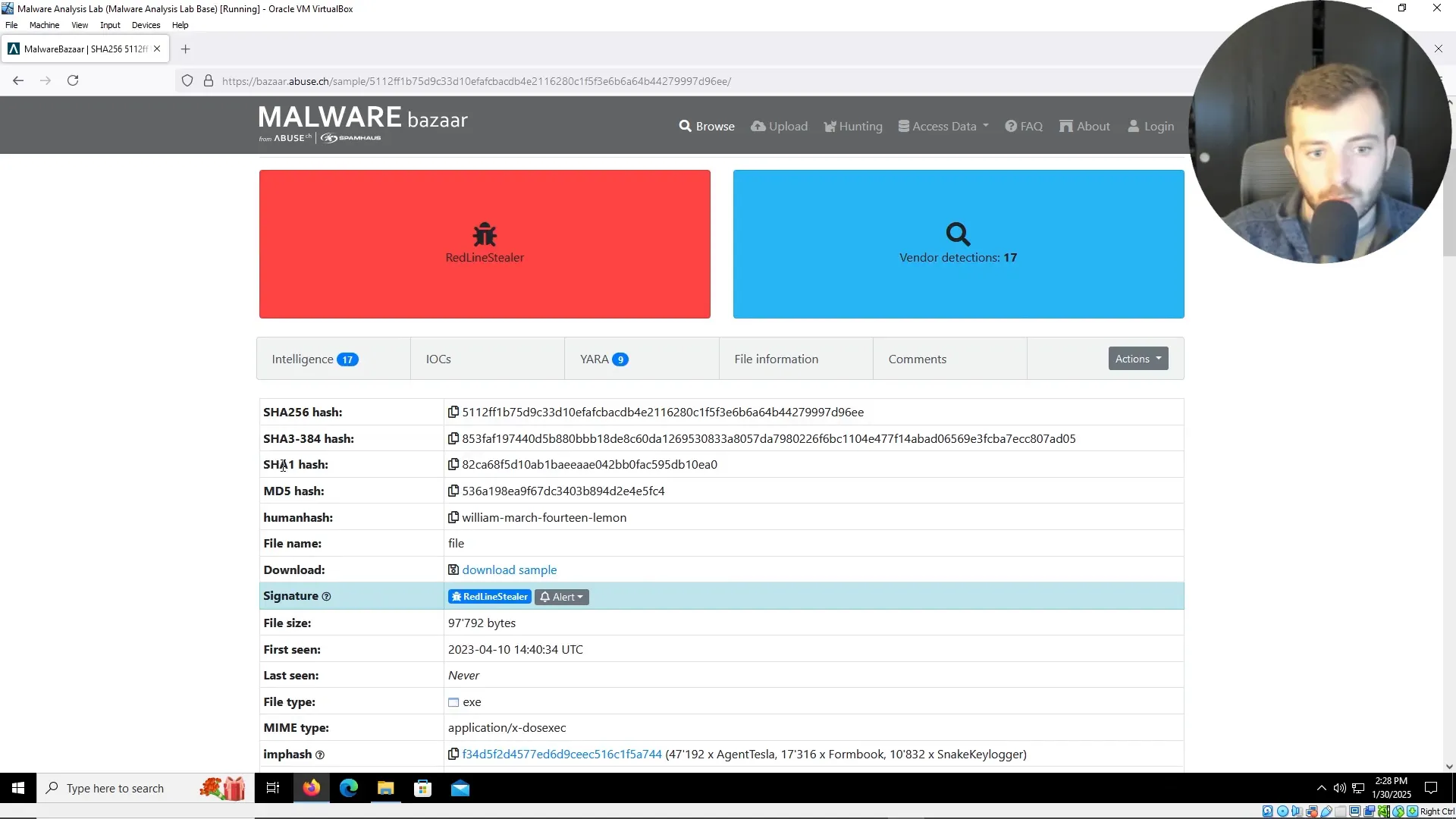Screen dimensions: 1456x819
Task: Click the tracking protection shield icon
Action: [187, 81]
